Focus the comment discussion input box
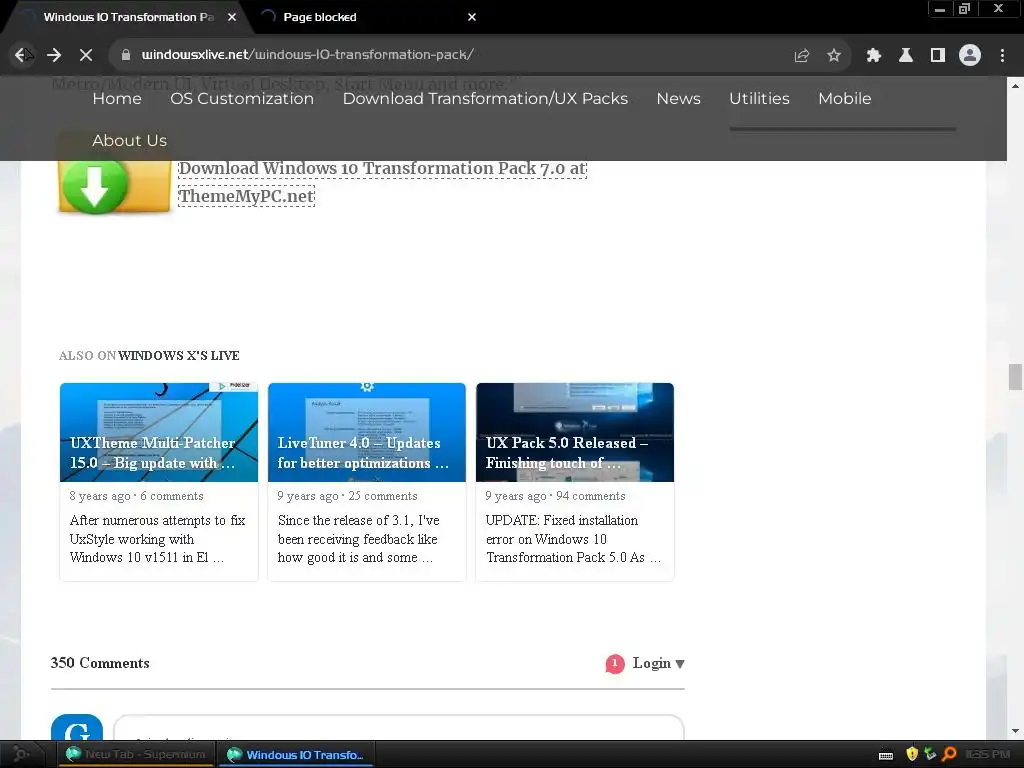Screen dimensions: 1024x768 click(399, 728)
